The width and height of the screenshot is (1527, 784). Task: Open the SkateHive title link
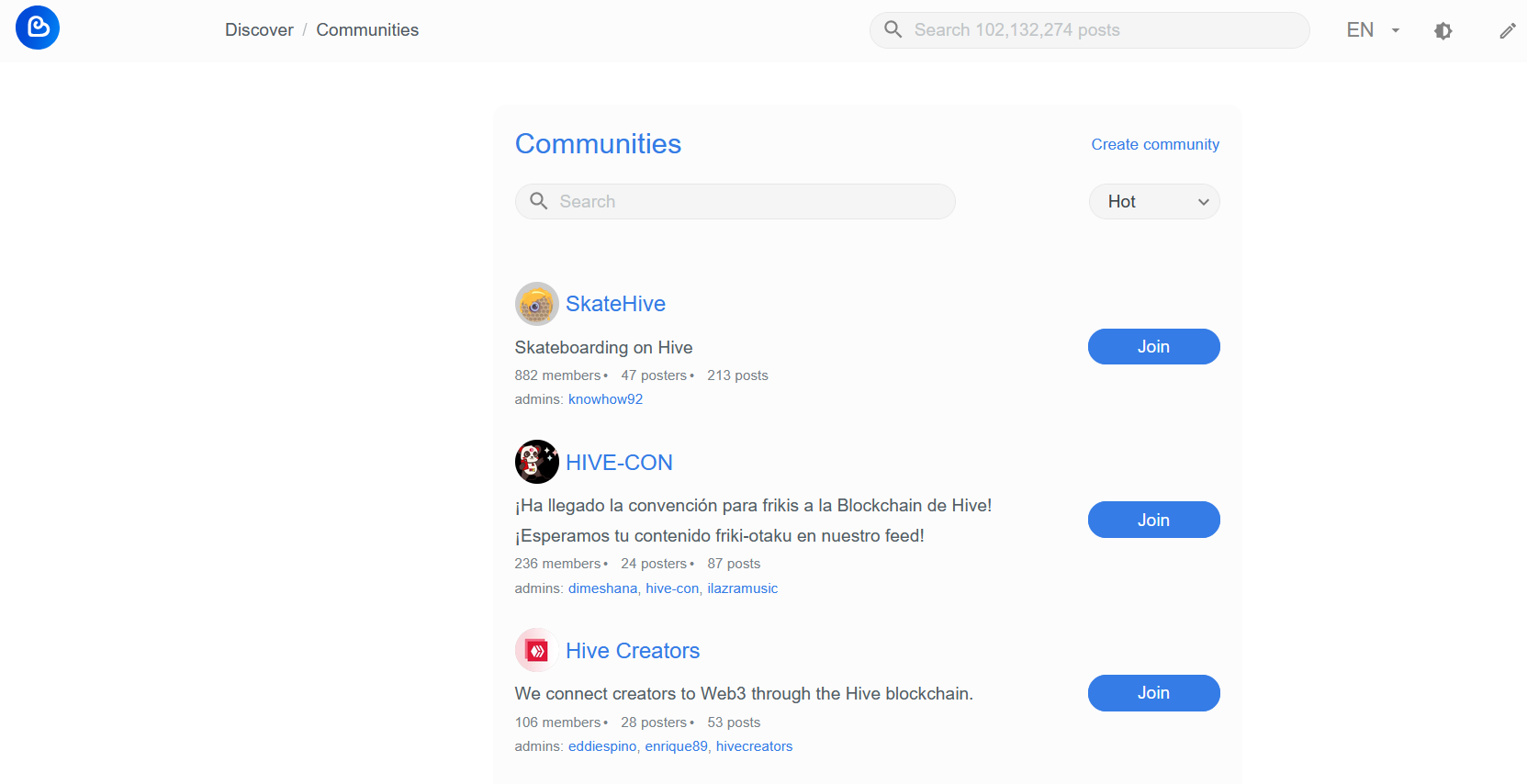[x=615, y=304]
